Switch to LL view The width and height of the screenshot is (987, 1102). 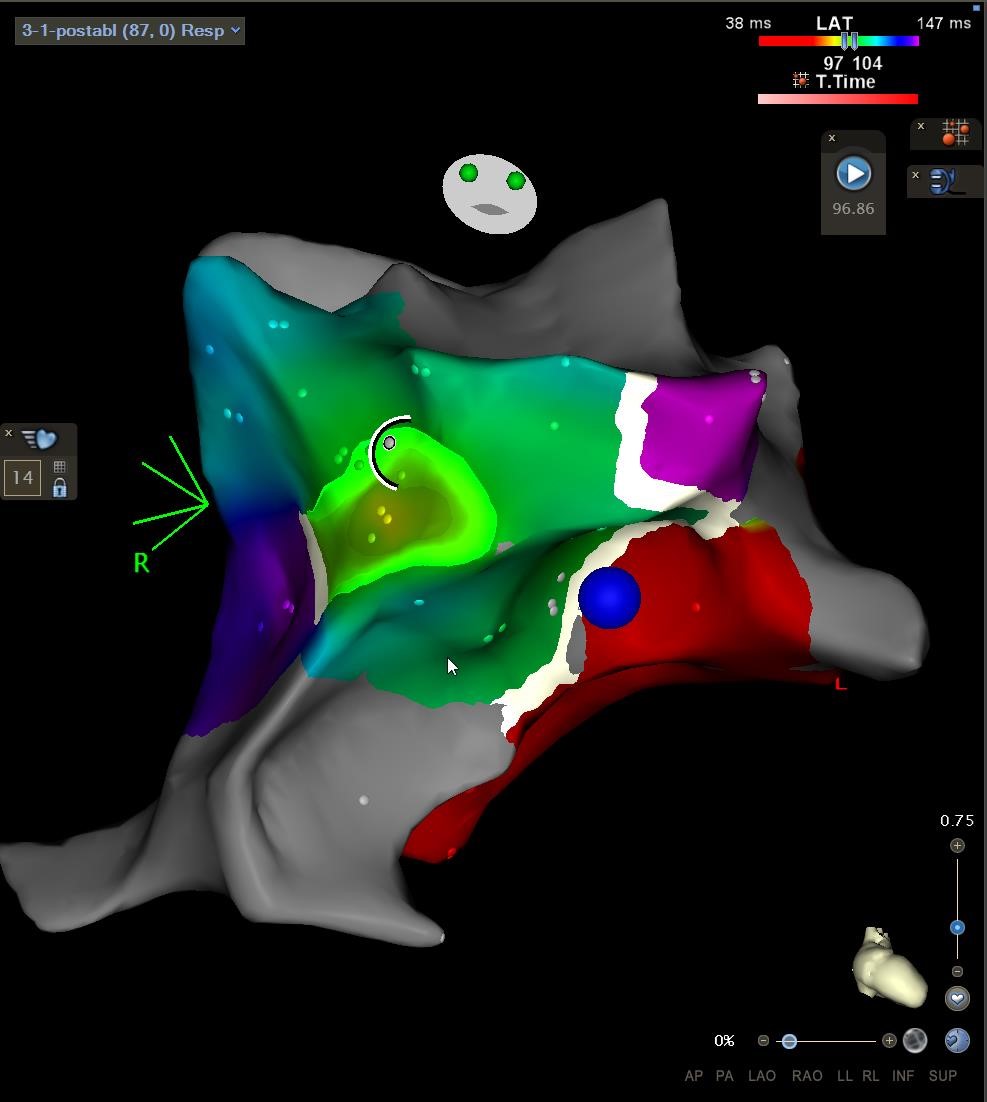point(844,1076)
